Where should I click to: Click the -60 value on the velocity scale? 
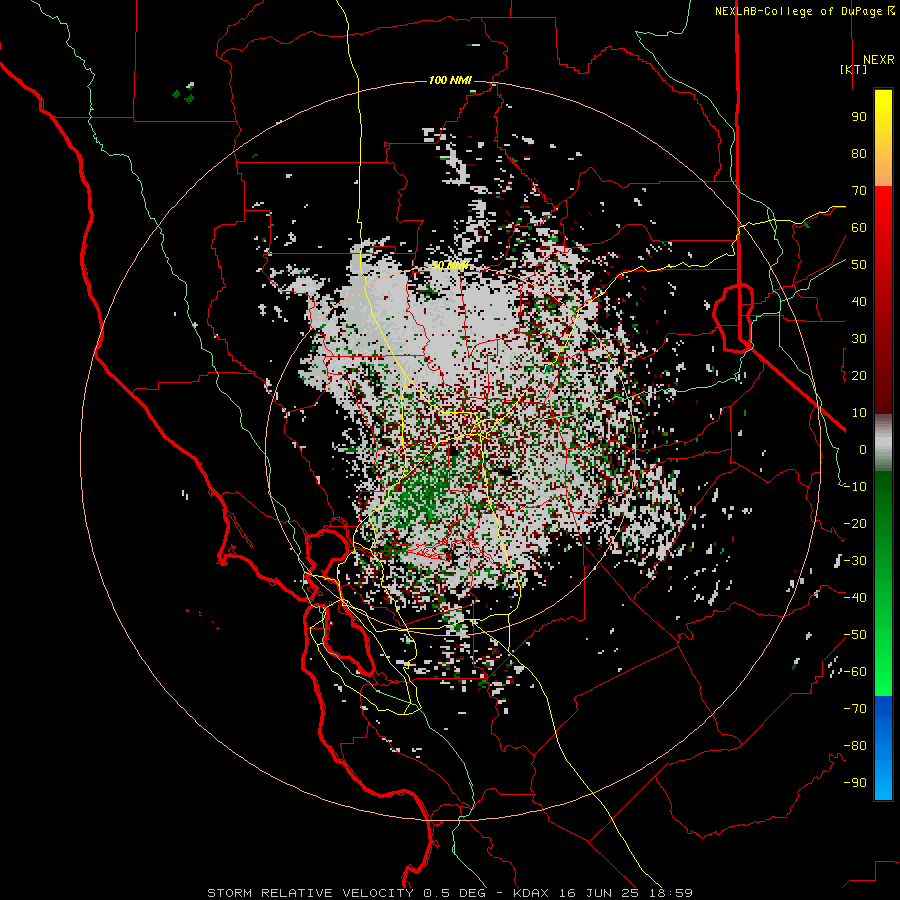pos(855,672)
